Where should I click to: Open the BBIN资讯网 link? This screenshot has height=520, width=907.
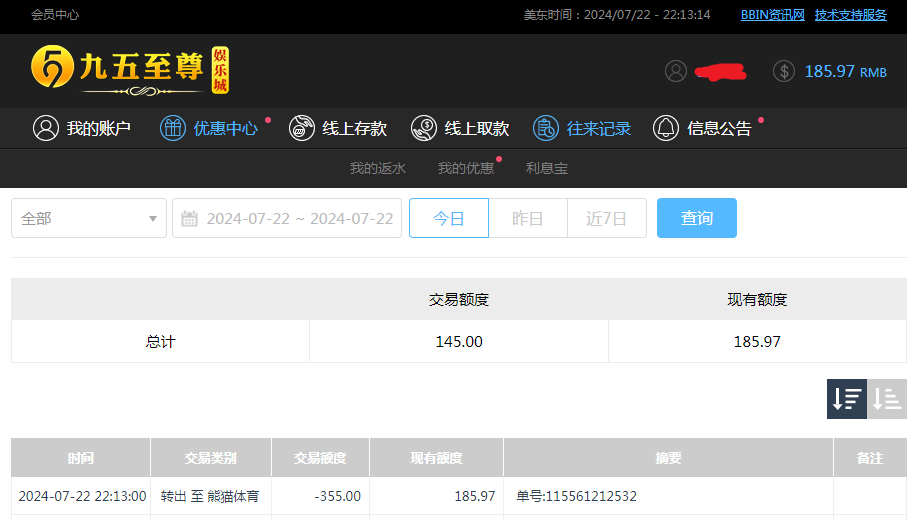pos(772,15)
